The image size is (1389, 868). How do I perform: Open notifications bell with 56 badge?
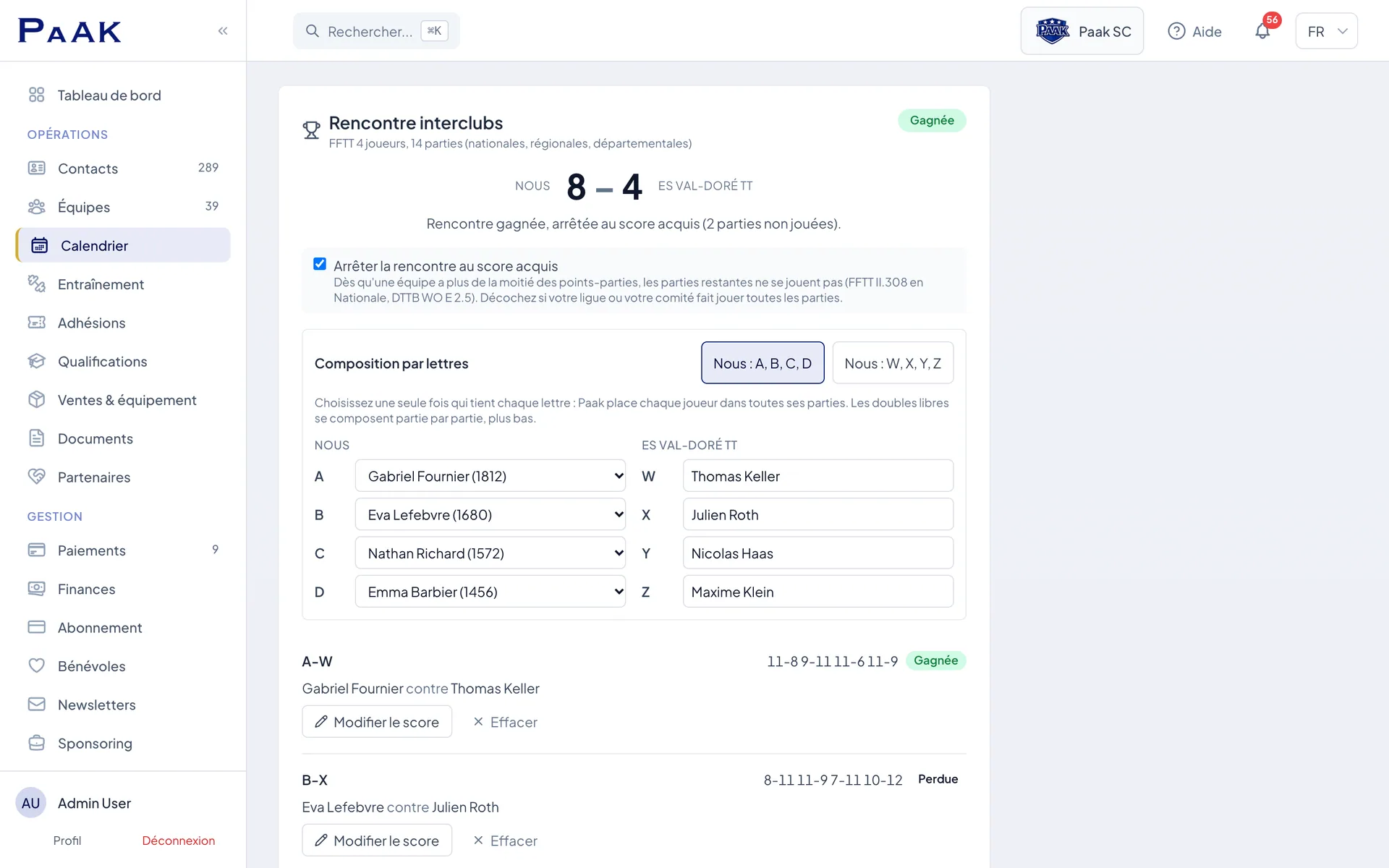click(x=1262, y=31)
